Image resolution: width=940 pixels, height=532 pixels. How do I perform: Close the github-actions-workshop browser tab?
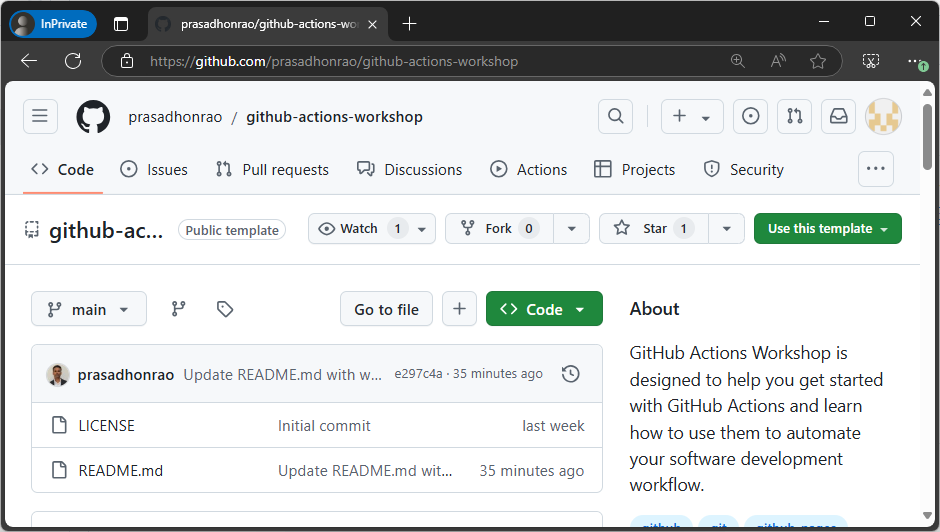click(x=372, y=24)
